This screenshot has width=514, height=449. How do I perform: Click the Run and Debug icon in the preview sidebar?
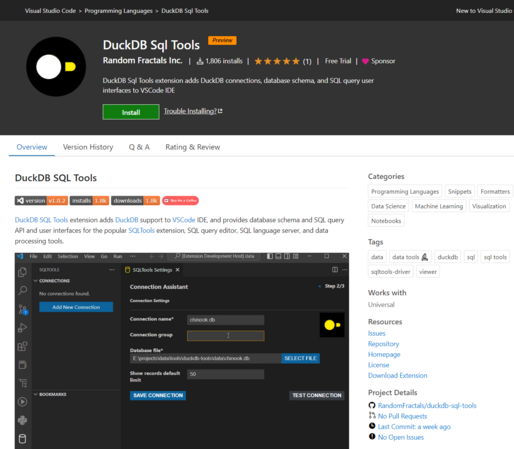(22, 328)
